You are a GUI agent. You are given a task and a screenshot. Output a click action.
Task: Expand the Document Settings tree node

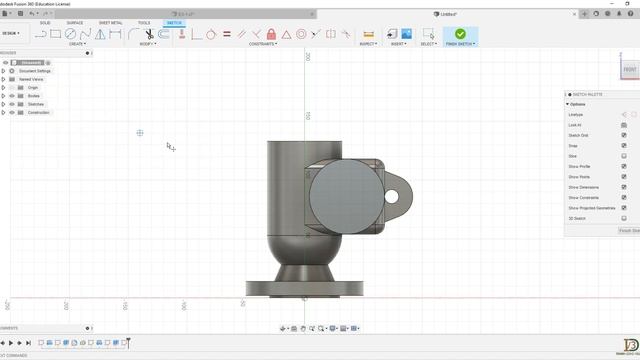point(3,71)
